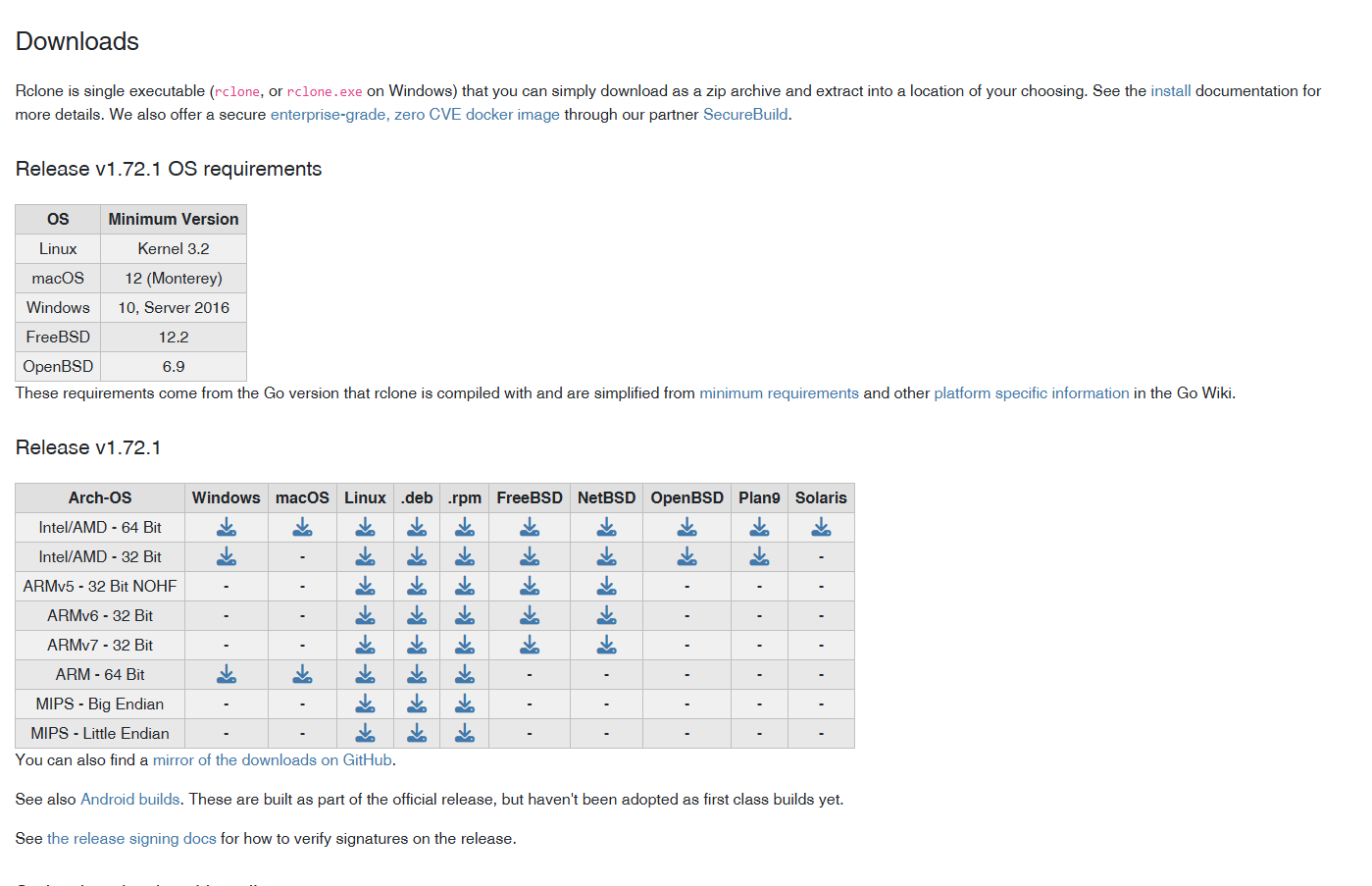Download Intel/AMD 64 Bit NetBSD build
This screenshot has height=886, width=1372.
[607, 527]
